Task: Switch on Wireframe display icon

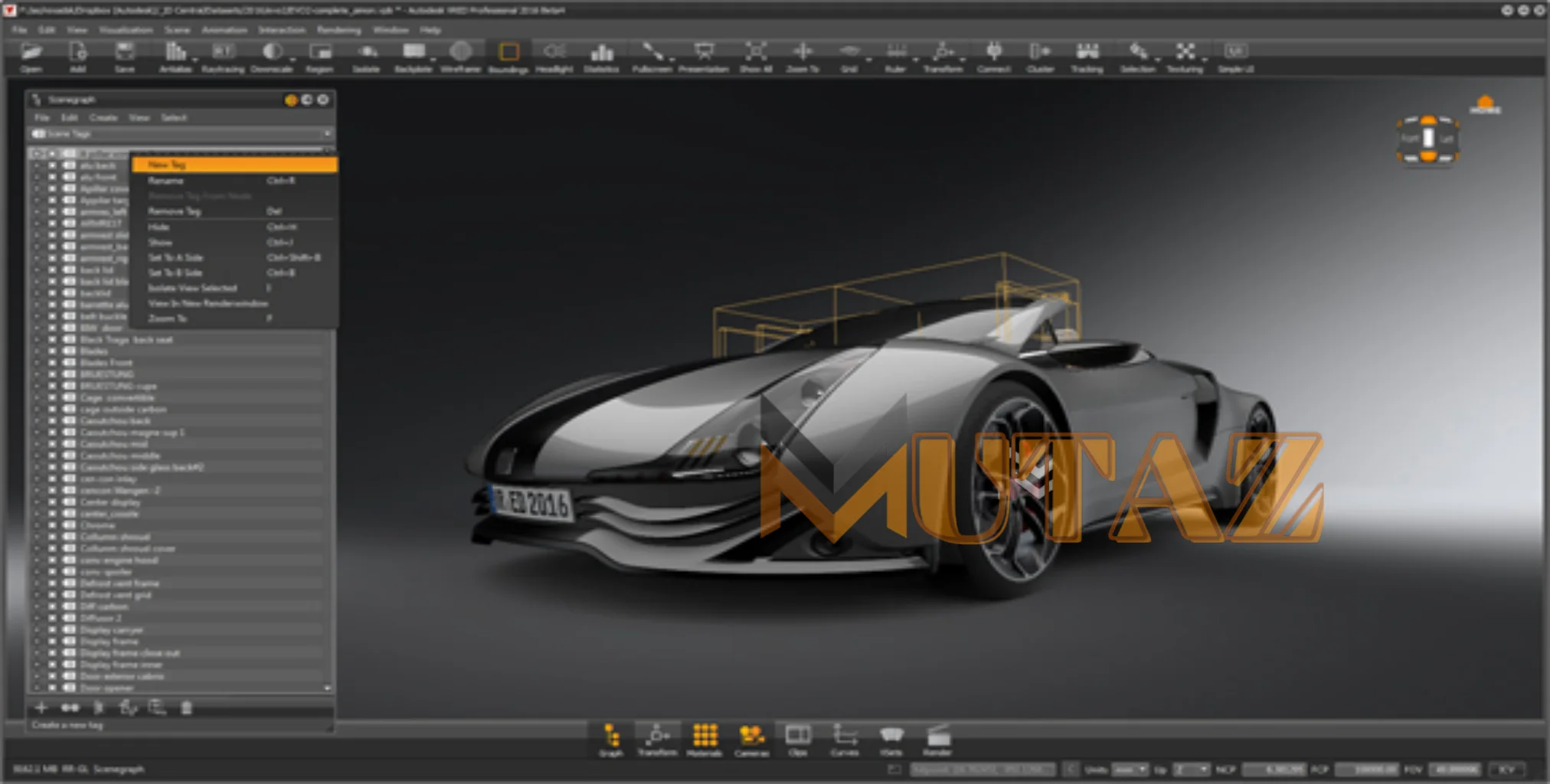Action: [x=460, y=52]
